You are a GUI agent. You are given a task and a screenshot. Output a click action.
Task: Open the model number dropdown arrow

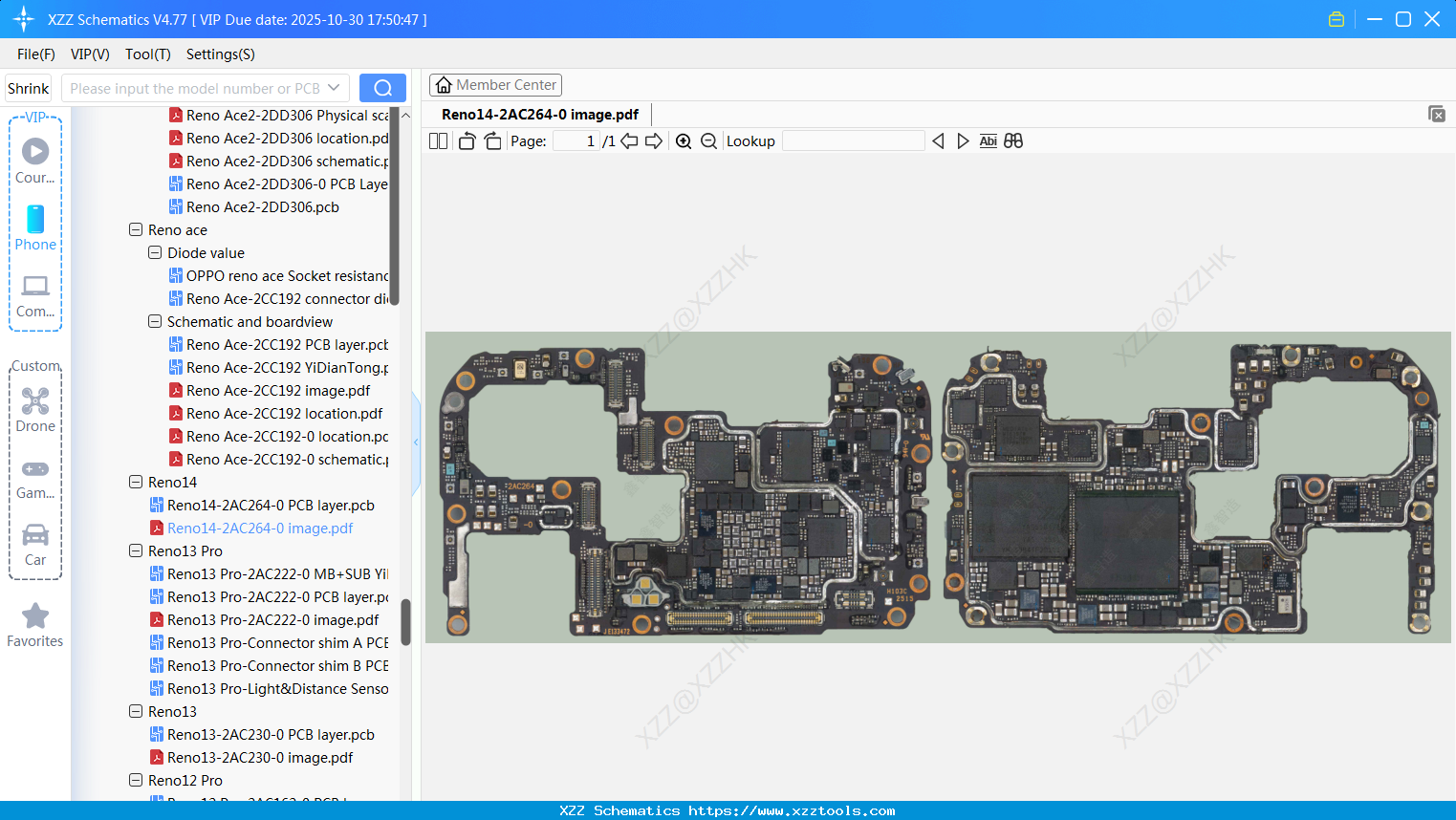[x=334, y=88]
